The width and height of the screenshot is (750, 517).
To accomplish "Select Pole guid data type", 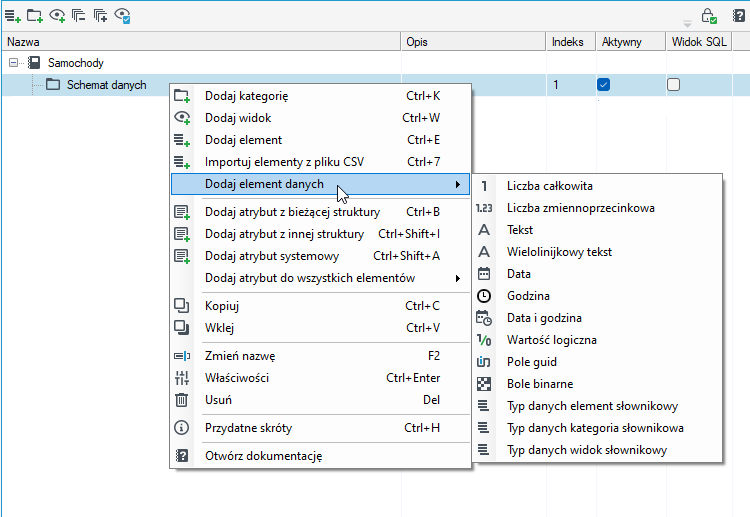I will click(x=597, y=362).
